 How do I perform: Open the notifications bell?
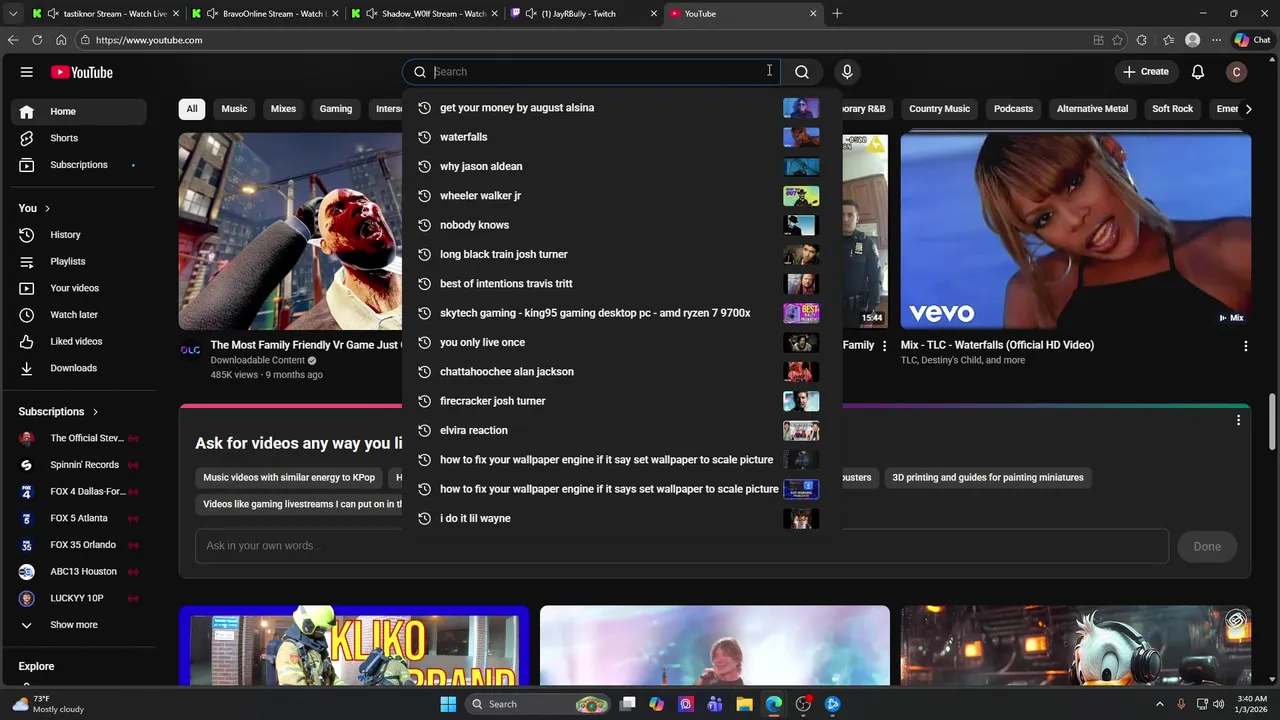point(1198,72)
